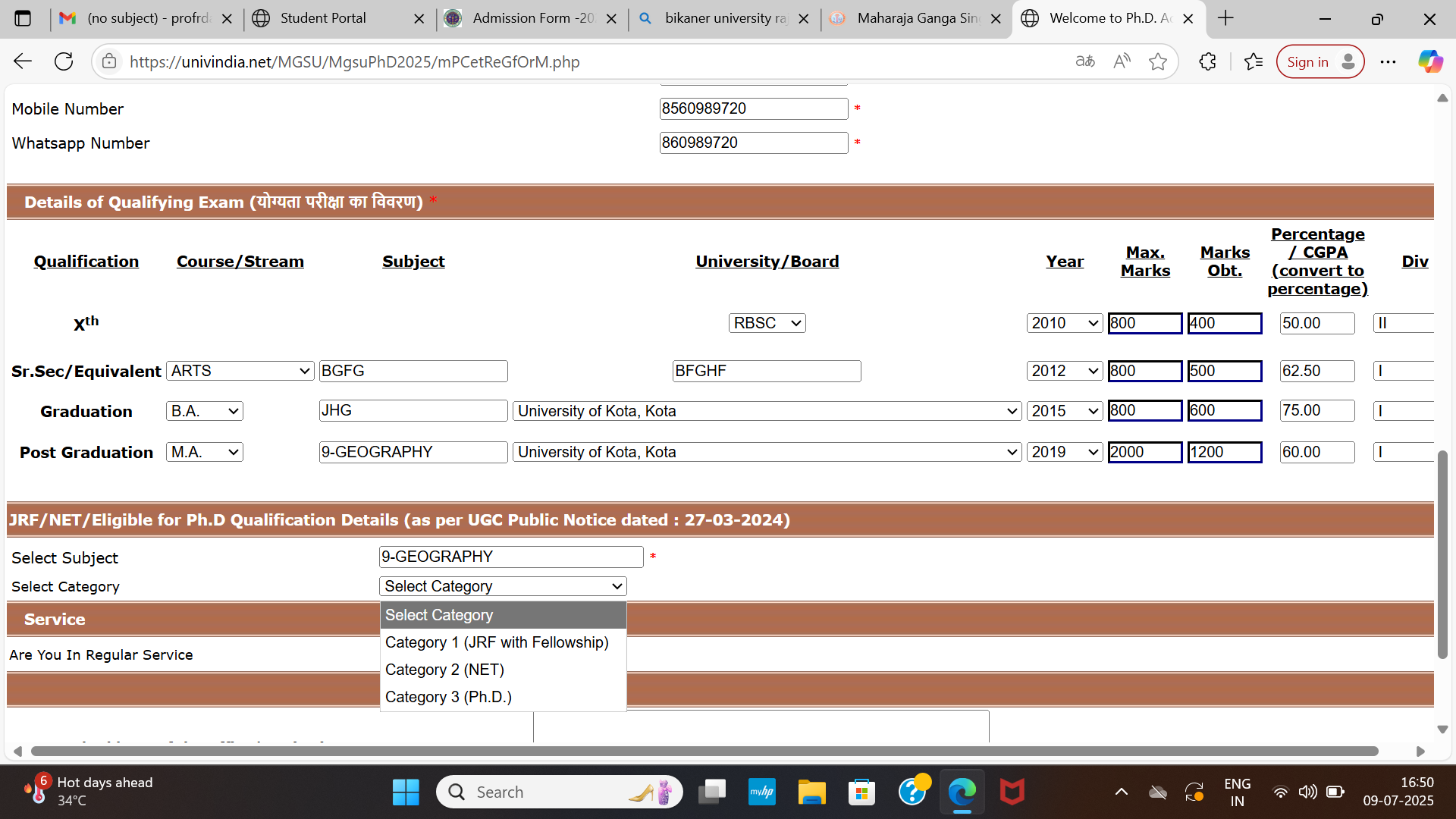Expand Graduation year 2015 dropdown
This screenshot has height=819, width=1456.
point(1064,411)
